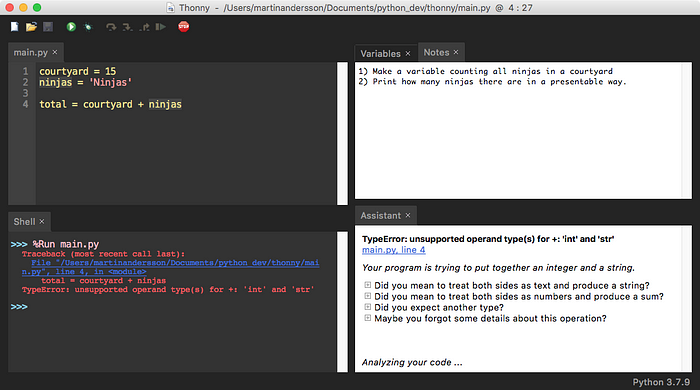Click the Step over debugger icon
700x390 pixels.
111,27
